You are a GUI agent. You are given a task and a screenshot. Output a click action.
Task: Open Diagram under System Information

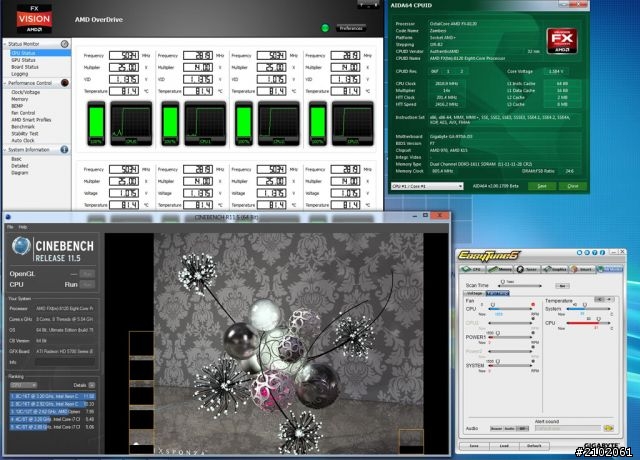click(x=19, y=173)
